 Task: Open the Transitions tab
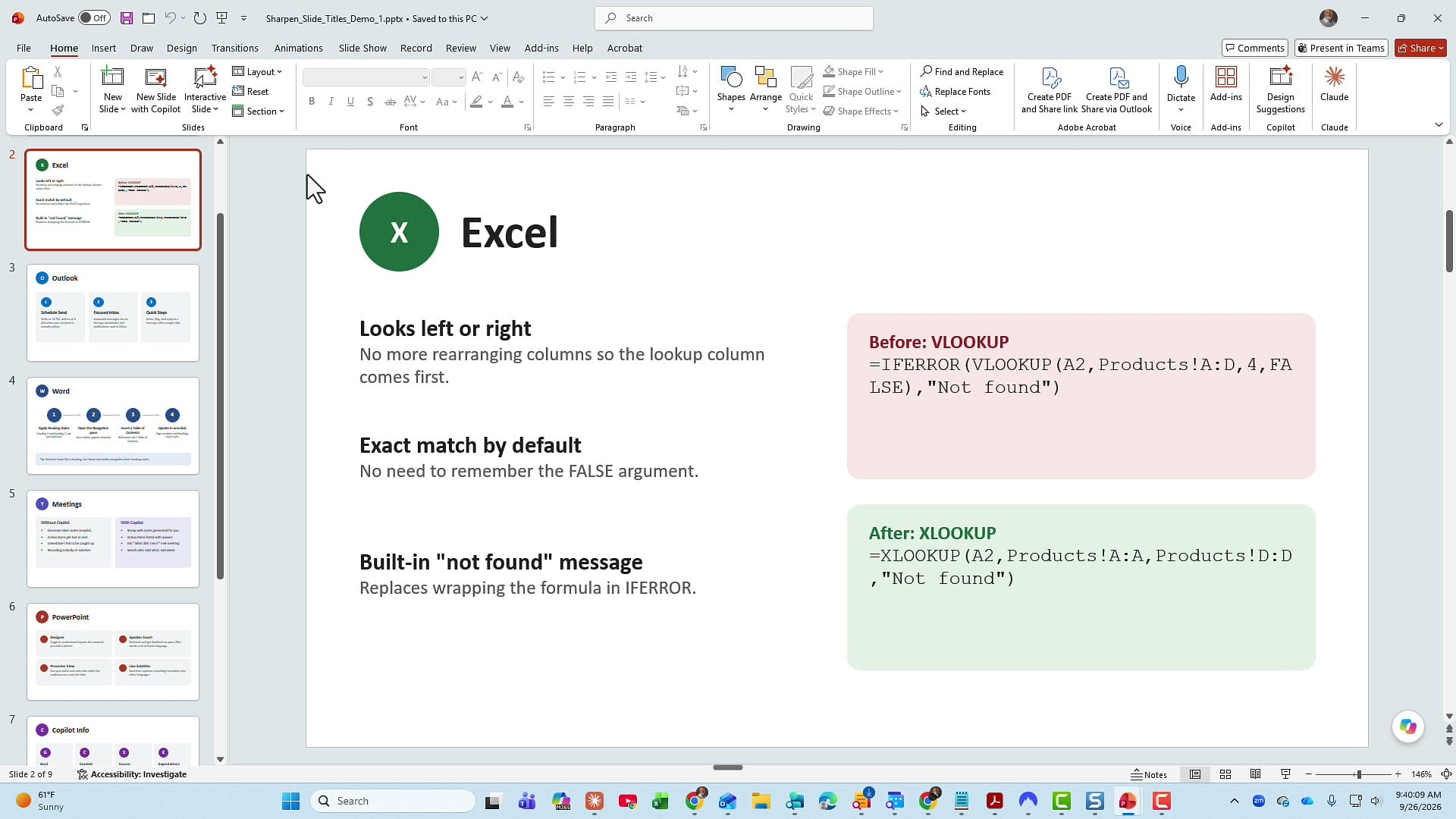[234, 48]
